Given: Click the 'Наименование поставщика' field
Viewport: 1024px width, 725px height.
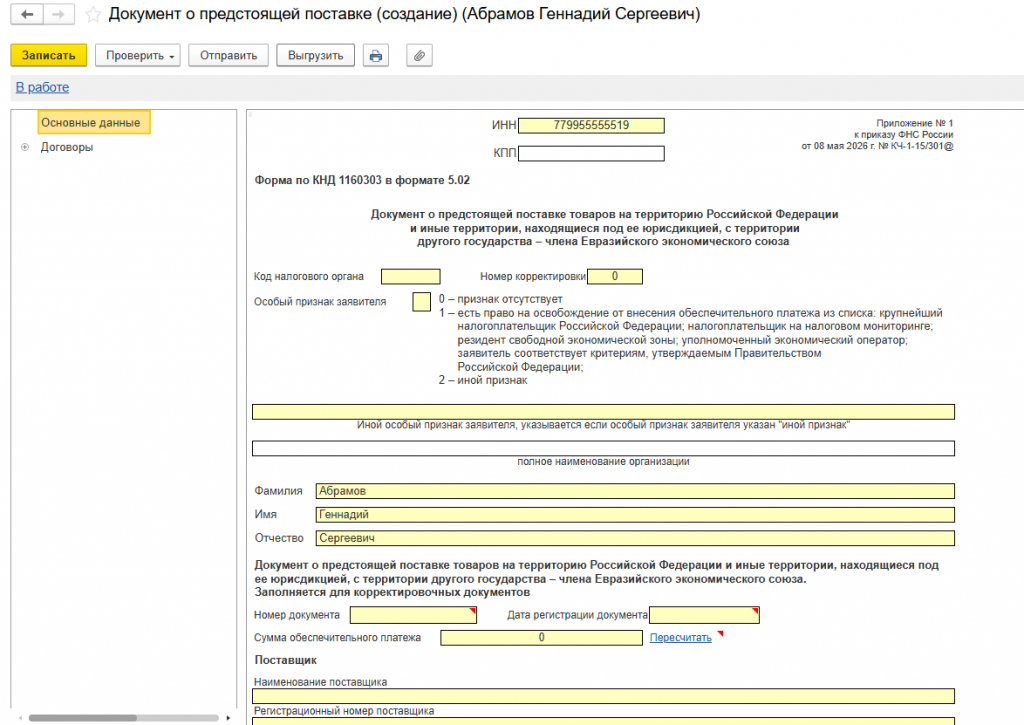Looking at the screenshot, I should click(603, 696).
